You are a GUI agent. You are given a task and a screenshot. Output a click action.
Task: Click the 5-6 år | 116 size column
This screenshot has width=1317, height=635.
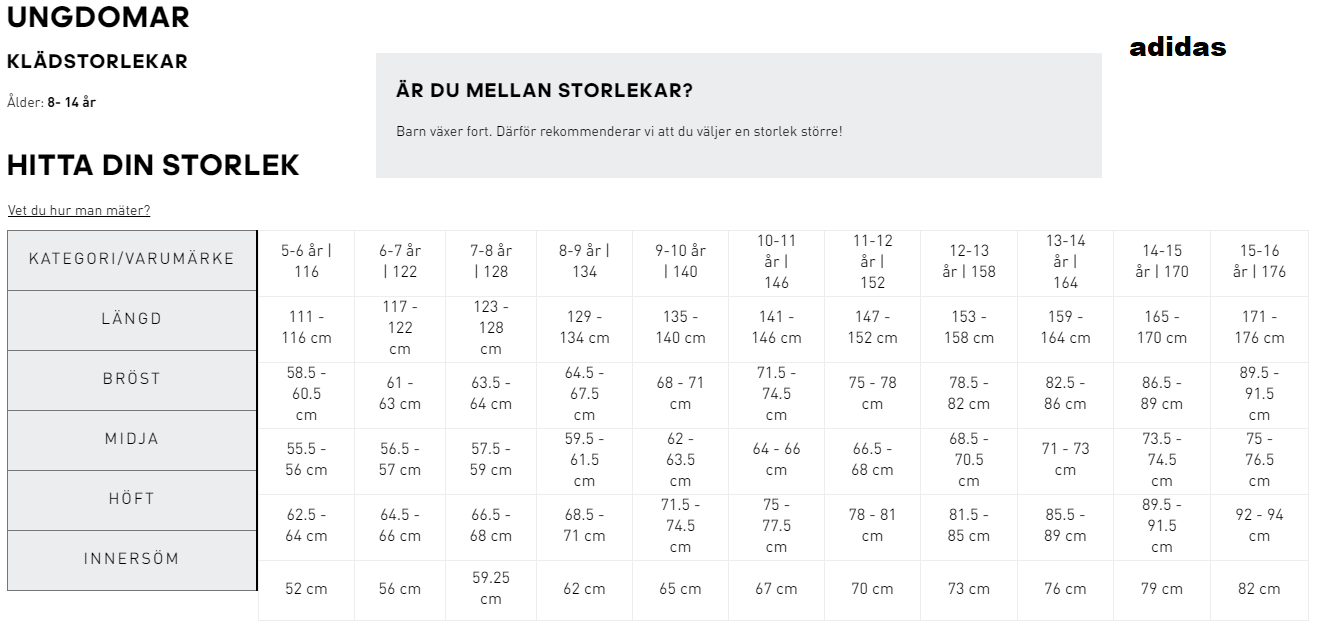[306, 262]
